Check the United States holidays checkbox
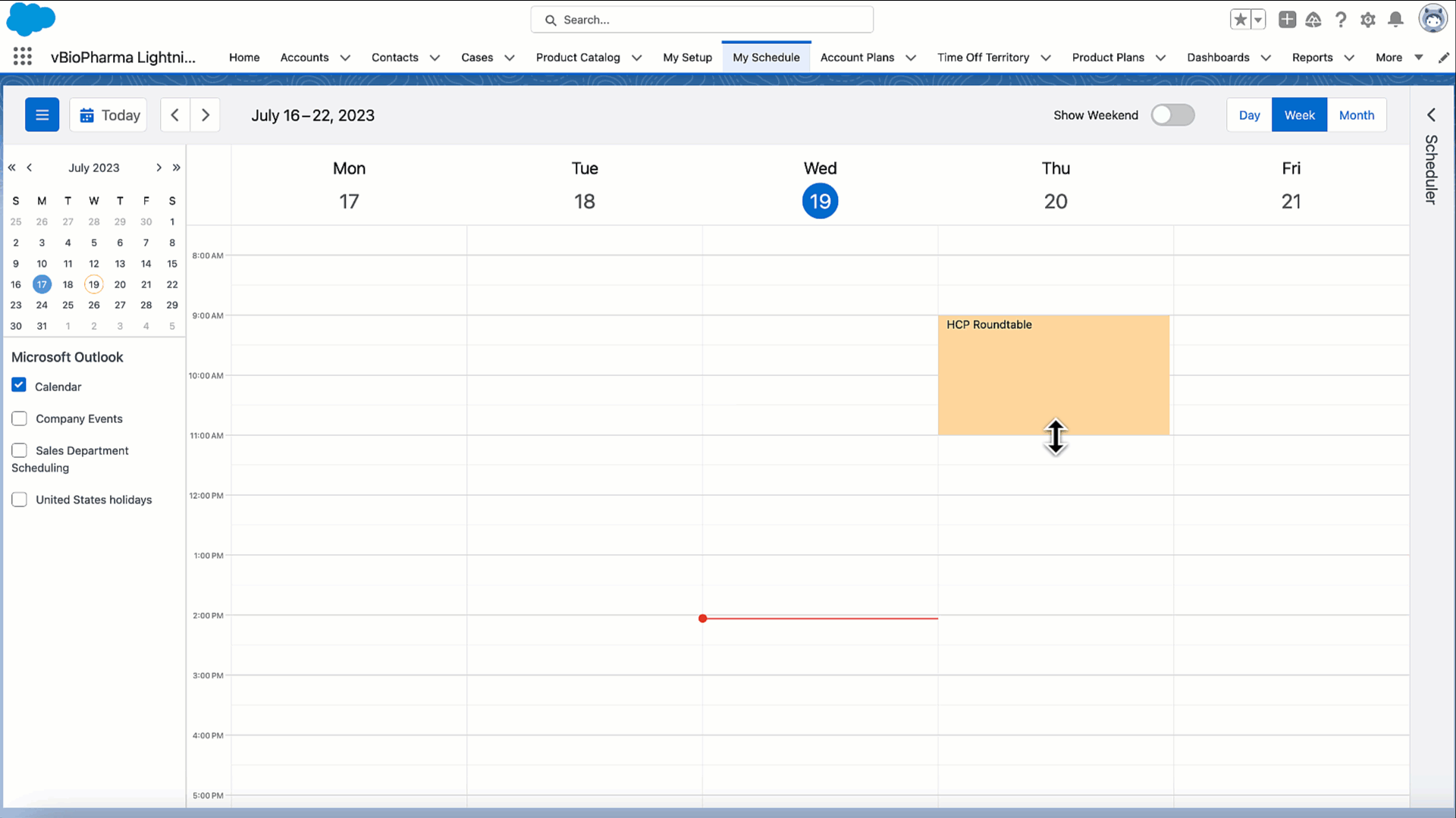This screenshot has height=818, width=1456. (20, 500)
